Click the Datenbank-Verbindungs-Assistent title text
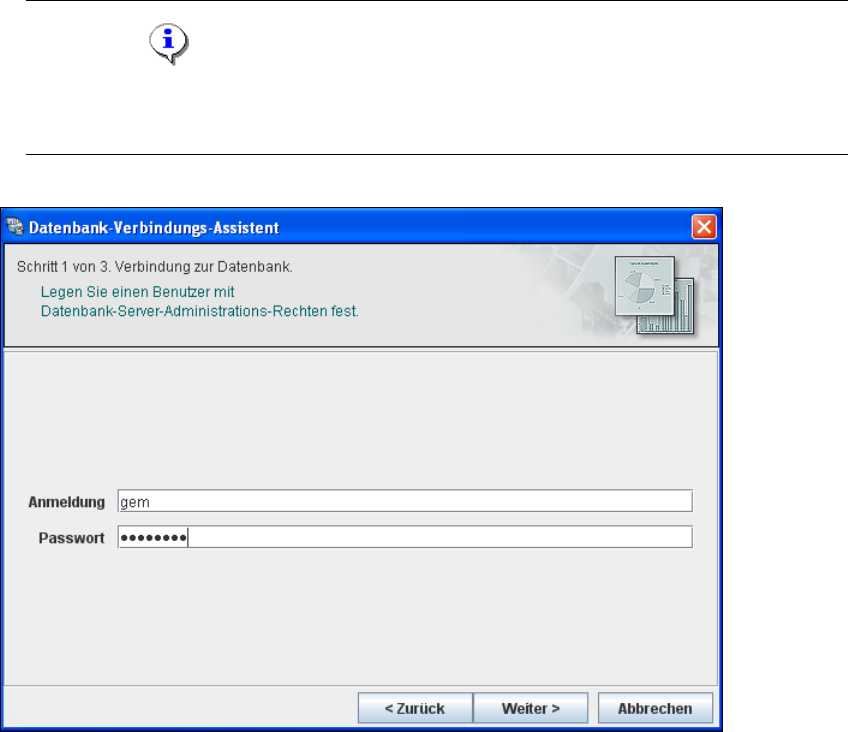 pos(154,228)
